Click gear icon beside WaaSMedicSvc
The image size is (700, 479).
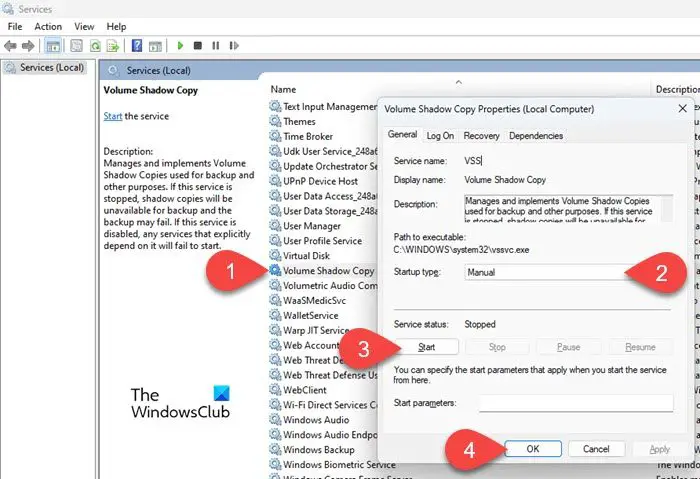pyautogui.click(x=275, y=300)
